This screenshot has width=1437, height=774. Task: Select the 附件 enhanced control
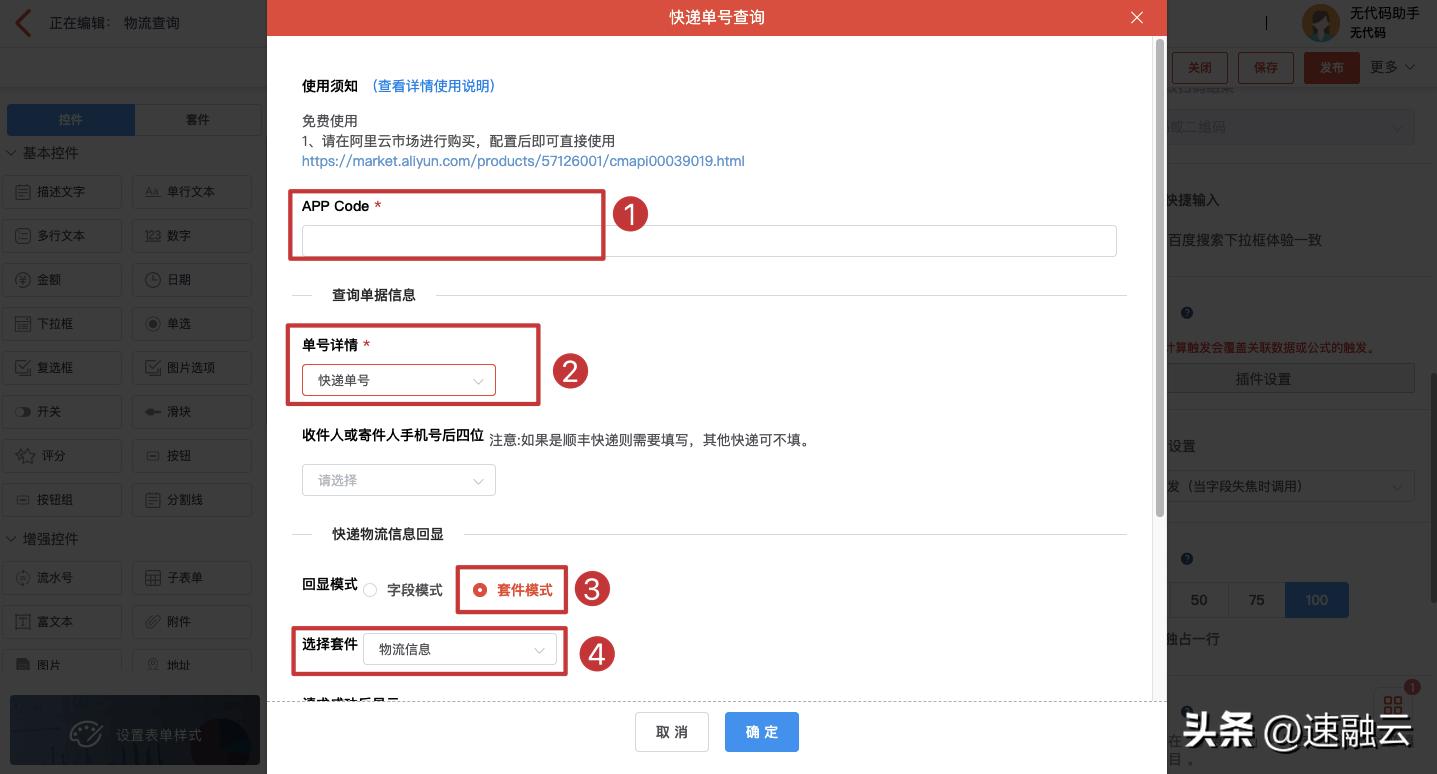pos(191,621)
